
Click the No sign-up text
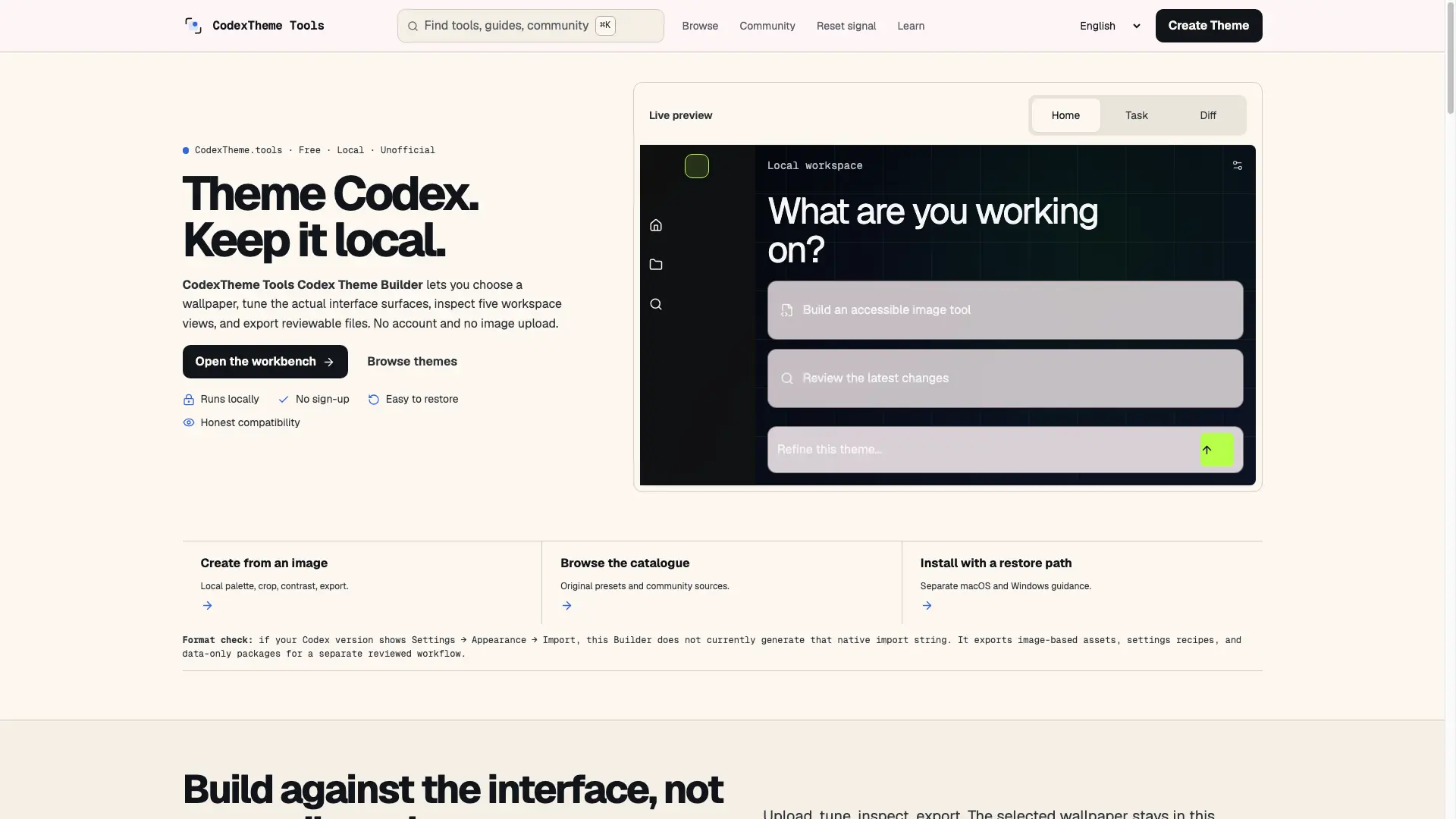pos(322,400)
